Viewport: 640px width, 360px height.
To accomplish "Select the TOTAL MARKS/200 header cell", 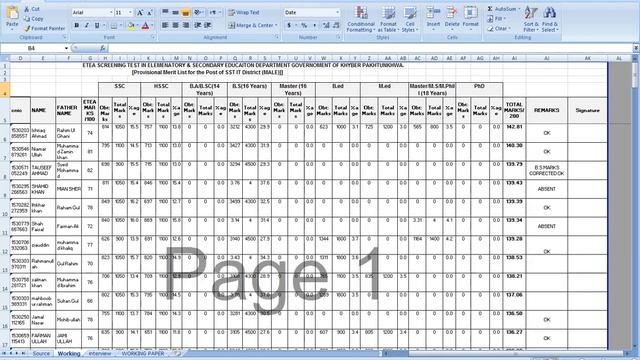I will [x=514, y=110].
